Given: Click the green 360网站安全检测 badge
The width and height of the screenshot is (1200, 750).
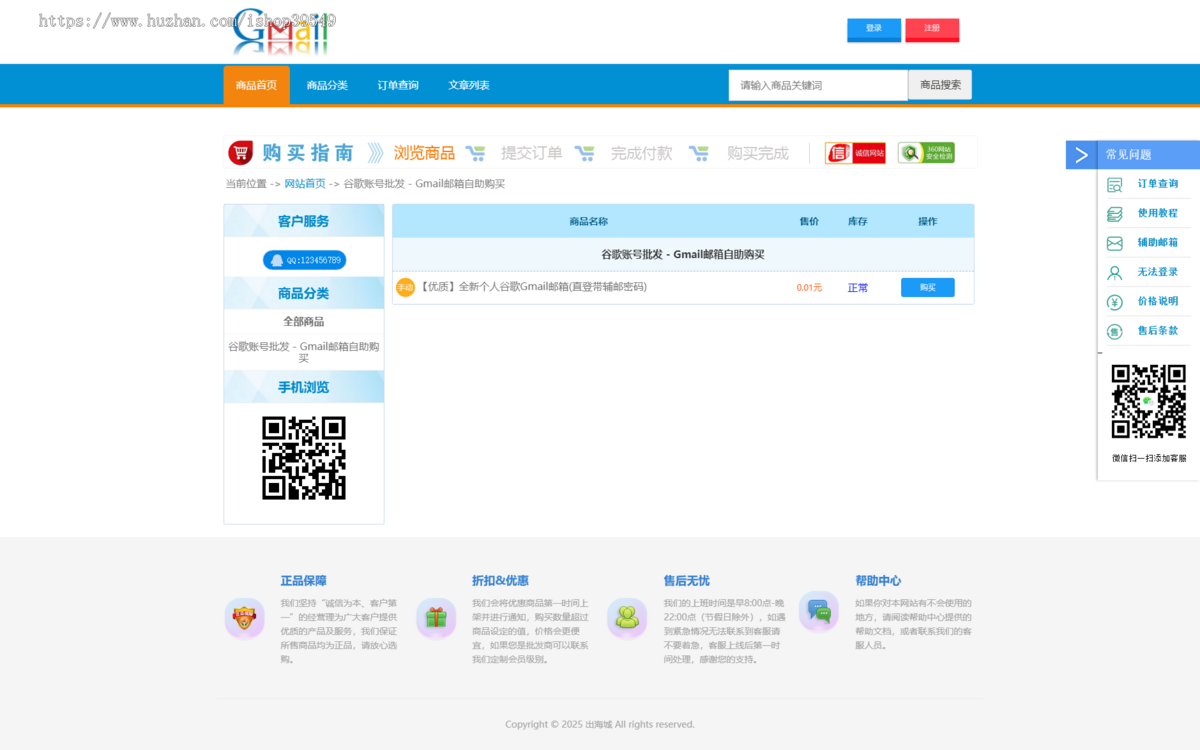Looking at the screenshot, I should (926, 153).
